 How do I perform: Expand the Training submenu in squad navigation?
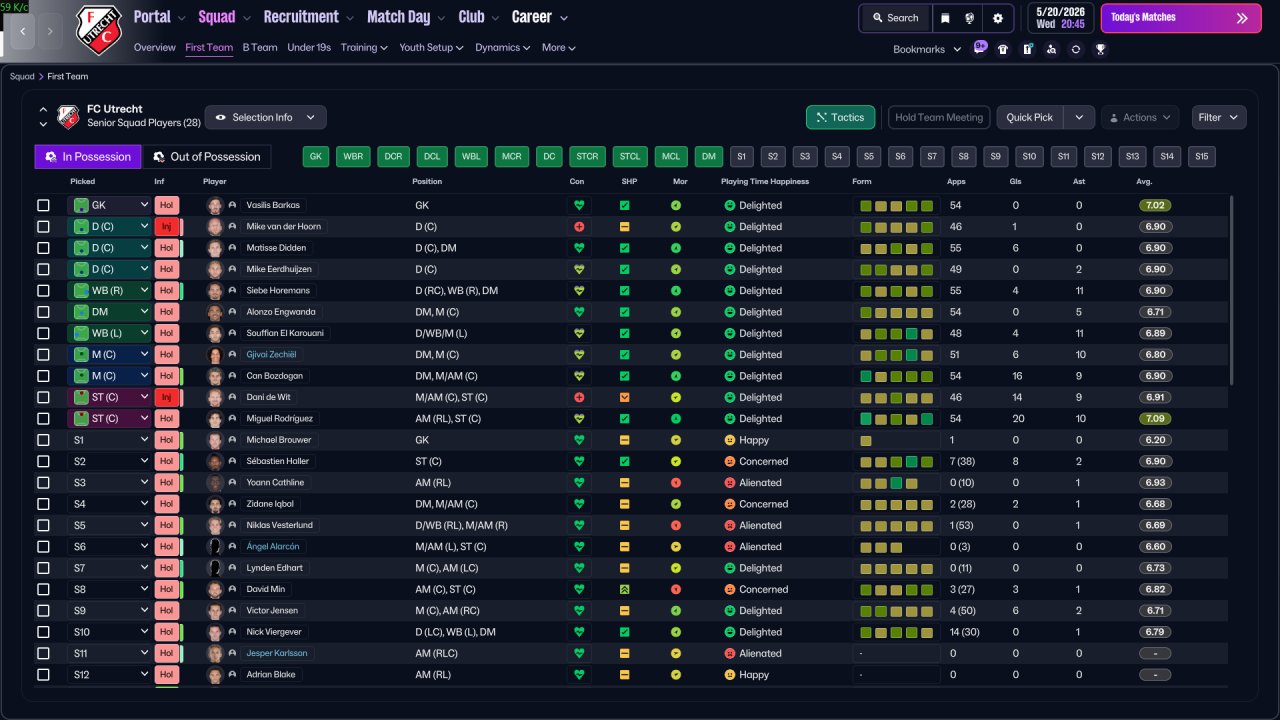[364, 48]
